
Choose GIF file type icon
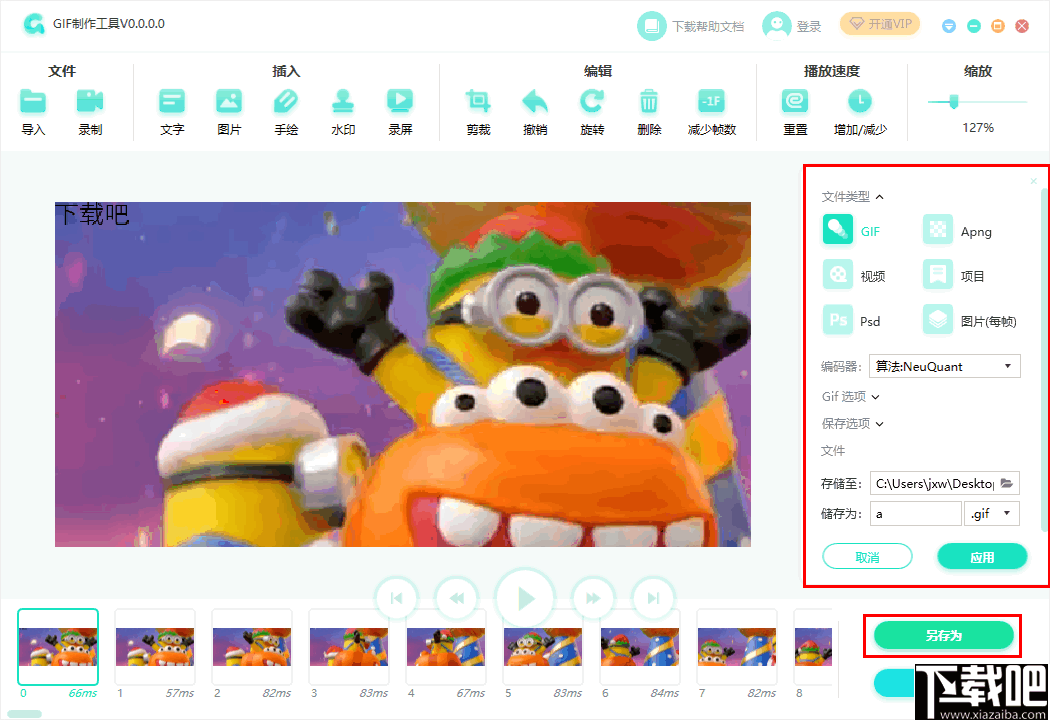[x=838, y=230]
